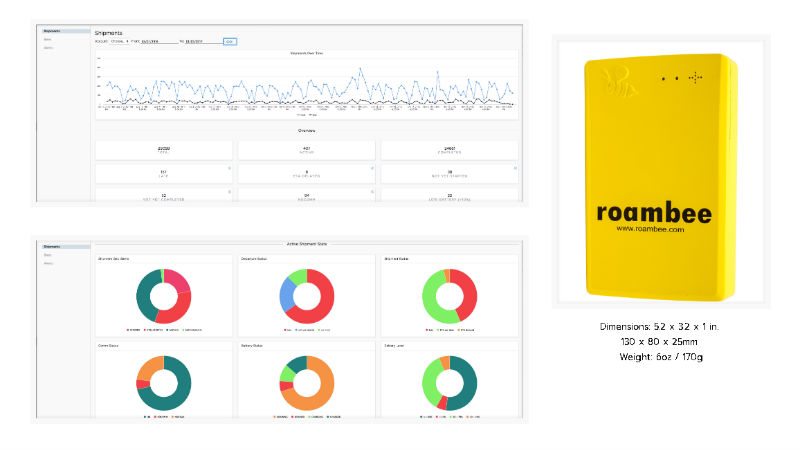Click the blue segment of the Departure Status donut
Image resolution: width=800 pixels, height=450 pixels.
286,295
